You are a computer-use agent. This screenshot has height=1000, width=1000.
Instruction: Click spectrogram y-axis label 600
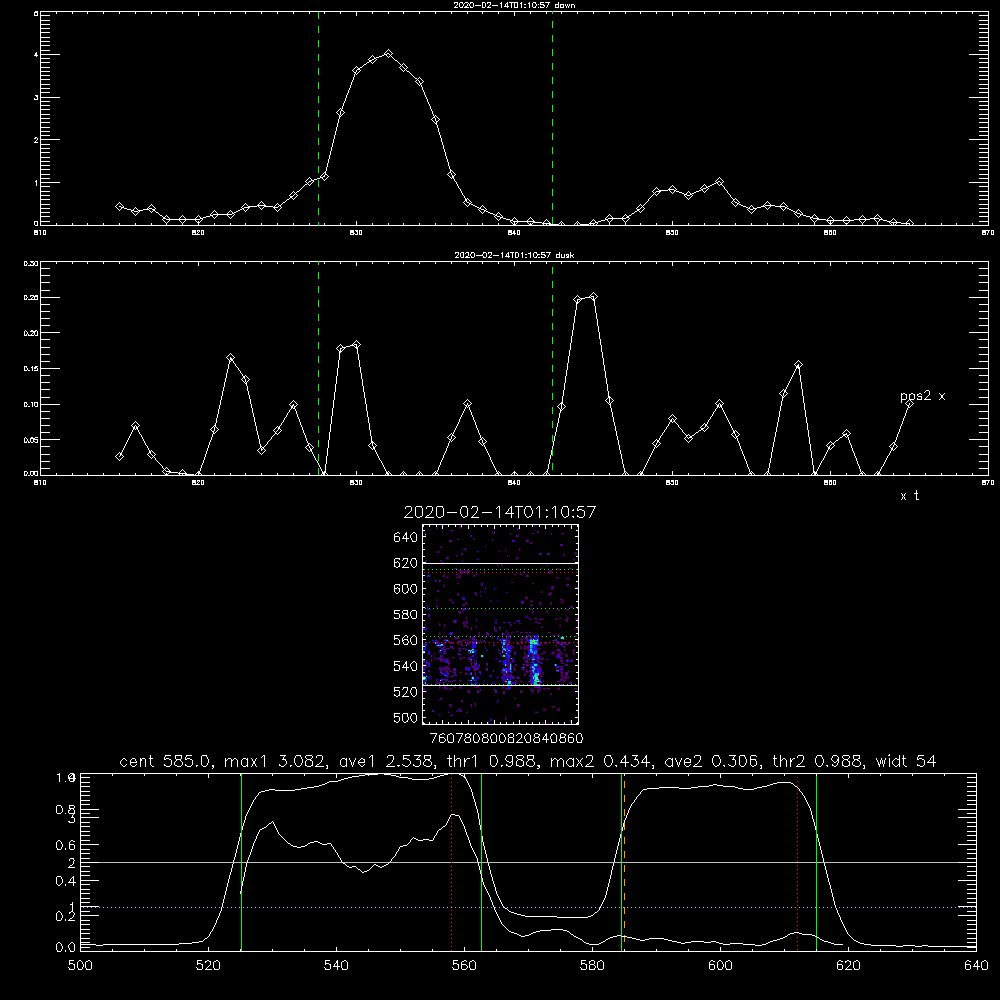pyautogui.click(x=406, y=589)
